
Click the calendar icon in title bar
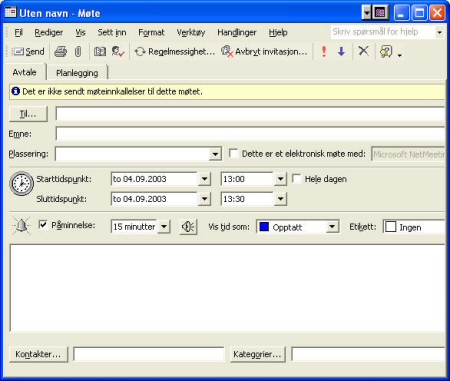click(x=10, y=12)
